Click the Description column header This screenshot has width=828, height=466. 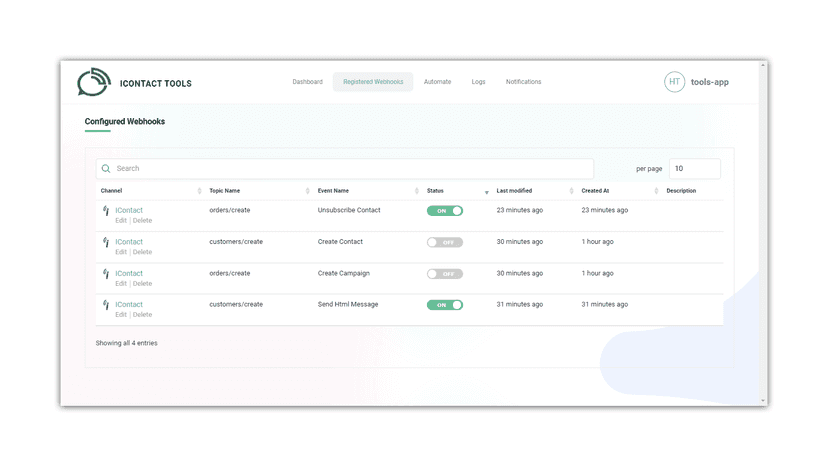(x=681, y=191)
